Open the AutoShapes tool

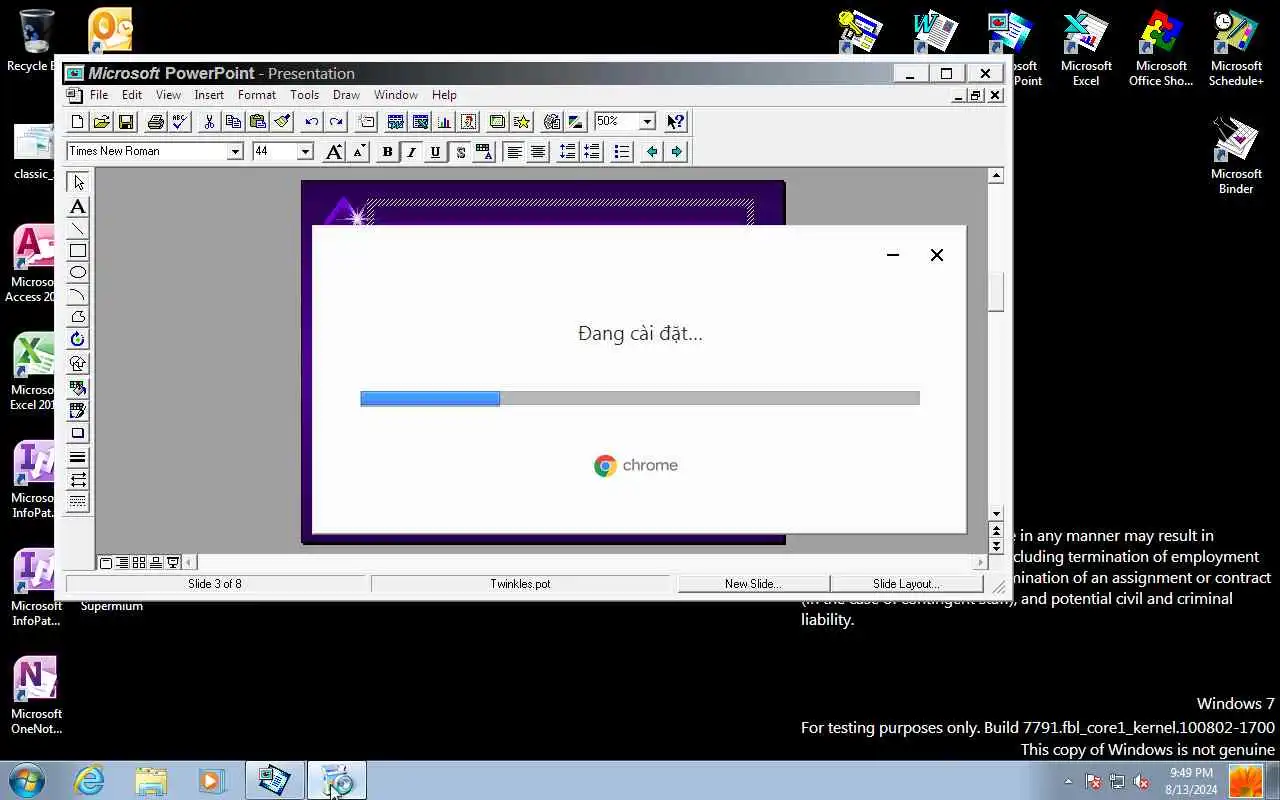(x=78, y=363)
